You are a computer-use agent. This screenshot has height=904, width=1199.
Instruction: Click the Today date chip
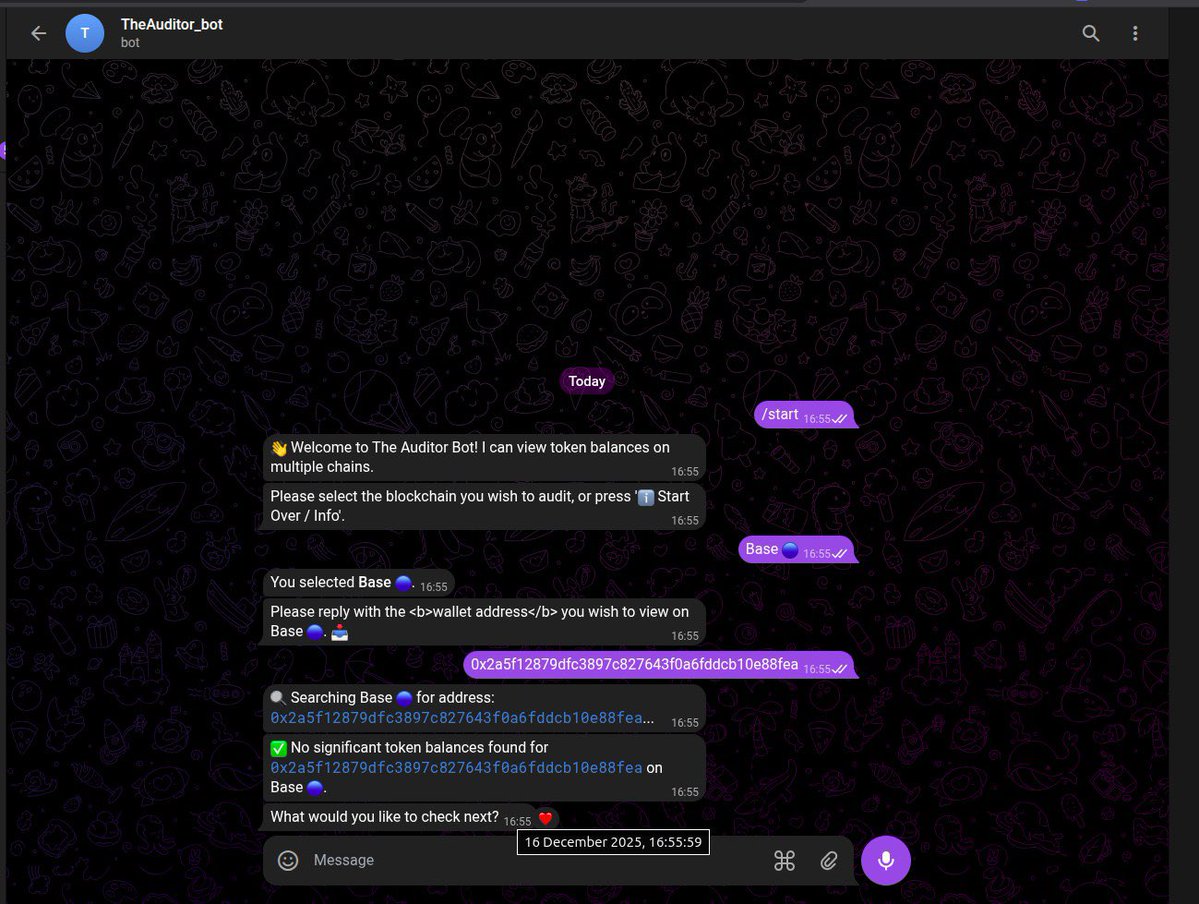(x=586, y=381)
